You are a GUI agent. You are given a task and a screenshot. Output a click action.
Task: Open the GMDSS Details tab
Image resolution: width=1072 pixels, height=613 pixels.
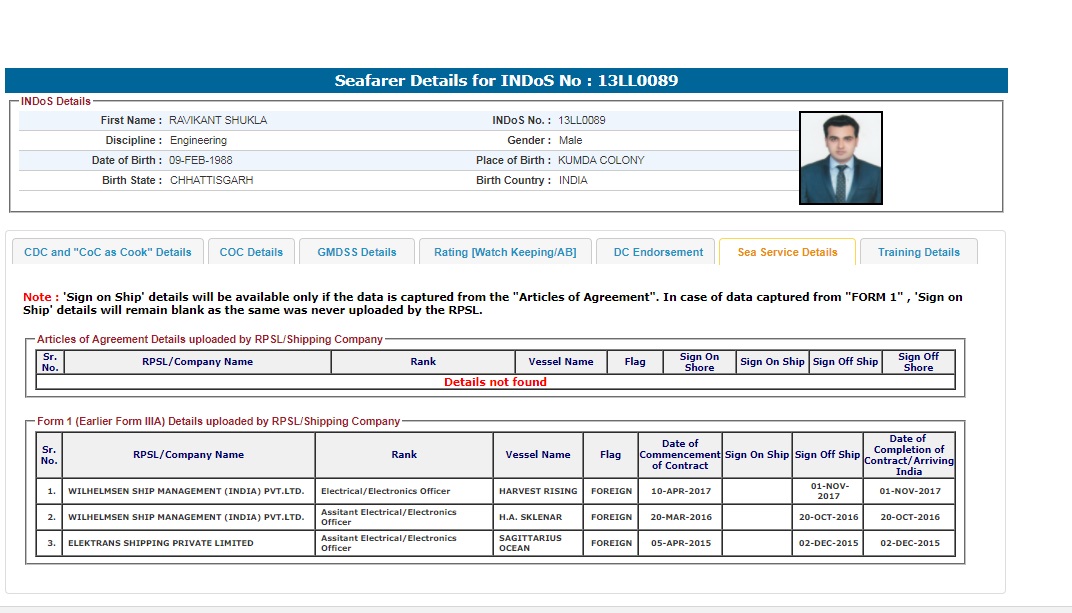357,252
